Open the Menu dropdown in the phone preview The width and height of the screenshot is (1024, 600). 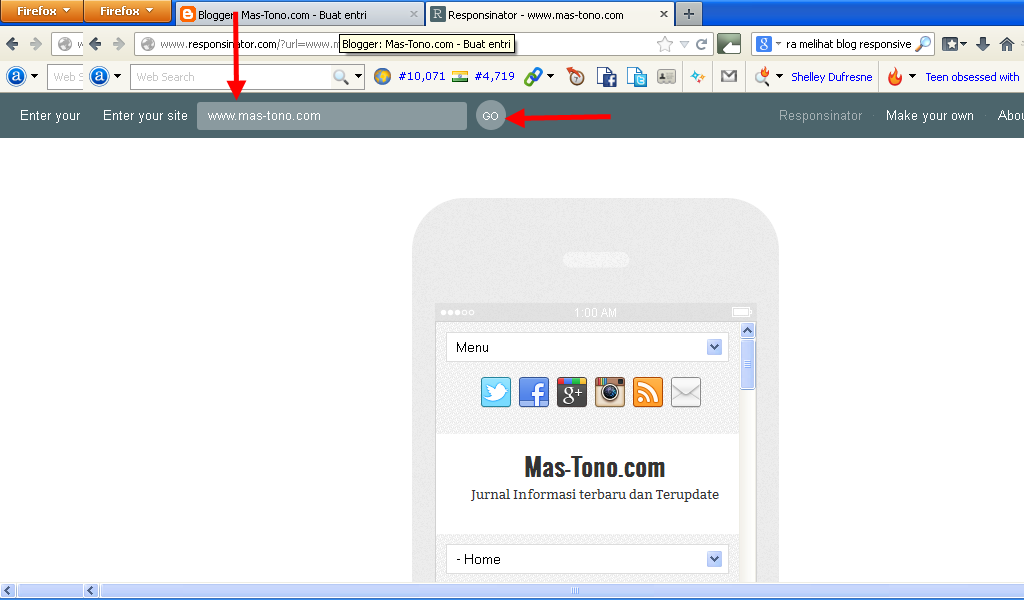click(x=588, y=347)
